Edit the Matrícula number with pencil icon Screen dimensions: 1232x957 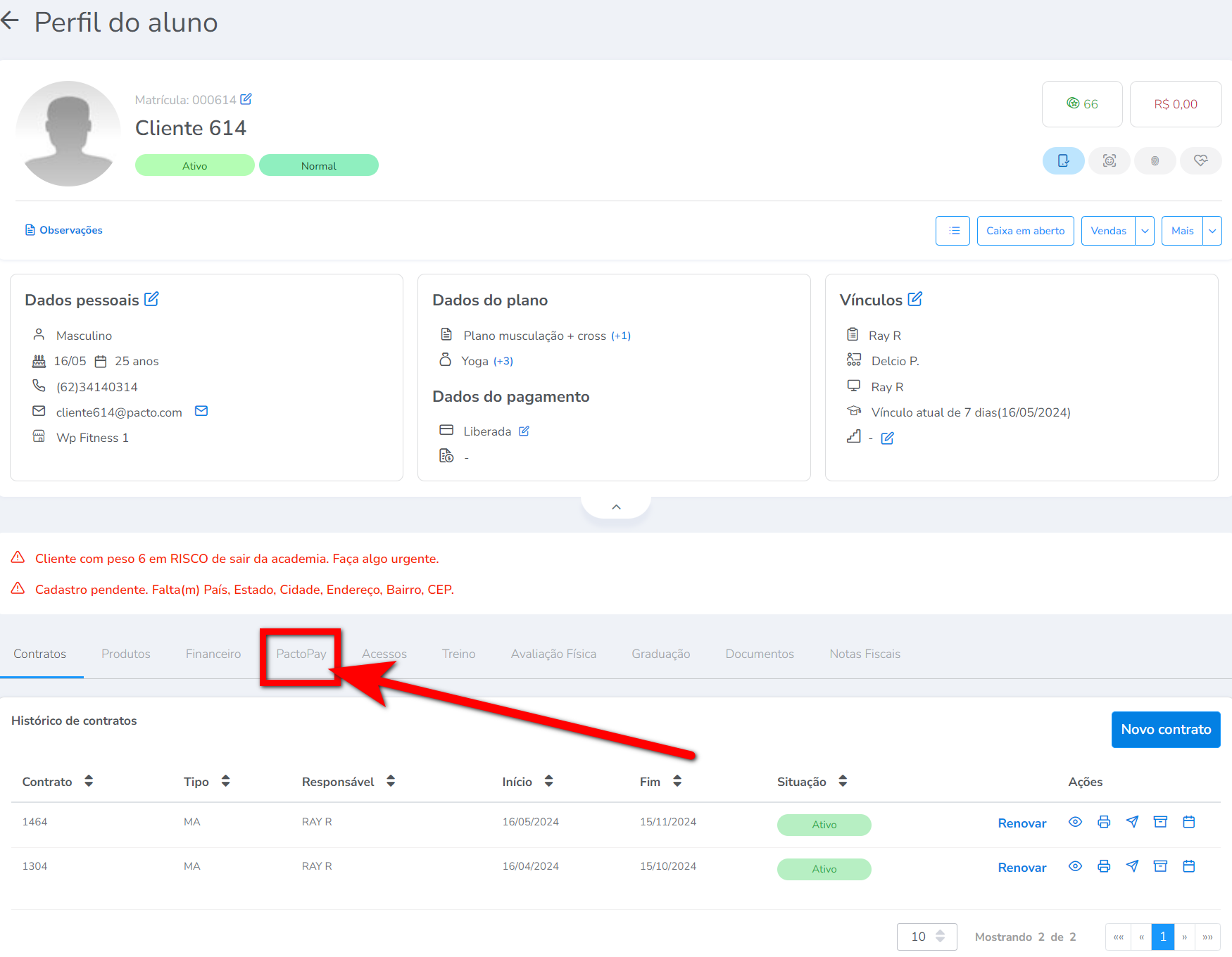pos(246,99)
